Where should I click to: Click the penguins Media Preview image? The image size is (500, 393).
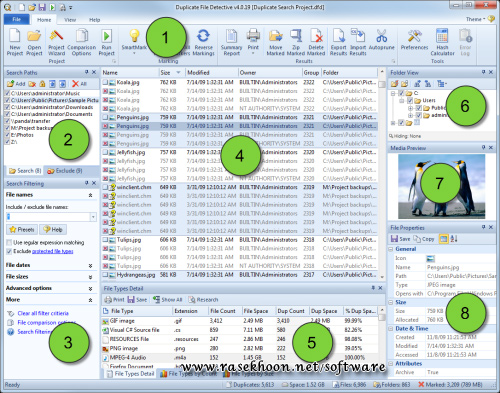(441, 186)
